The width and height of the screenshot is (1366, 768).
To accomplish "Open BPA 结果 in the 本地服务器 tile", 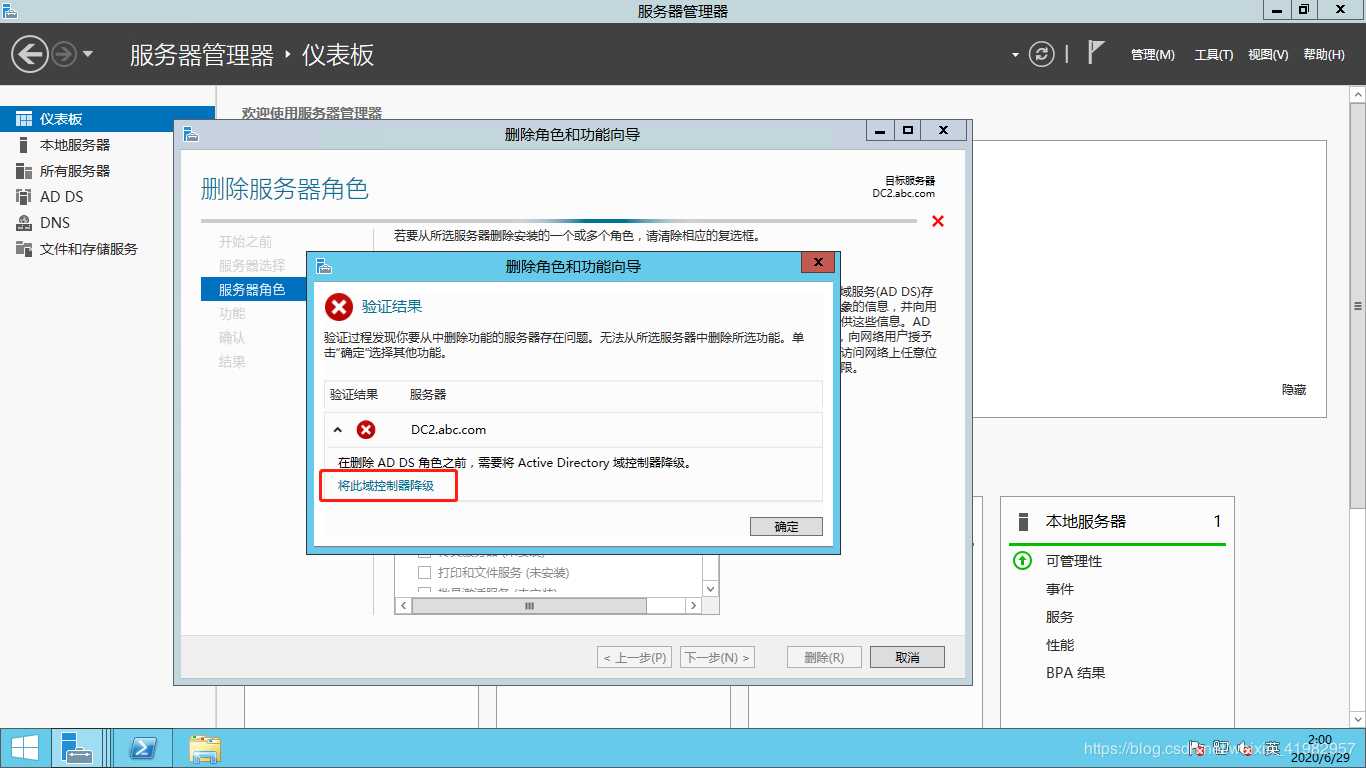I will [x=1076, y=674].
